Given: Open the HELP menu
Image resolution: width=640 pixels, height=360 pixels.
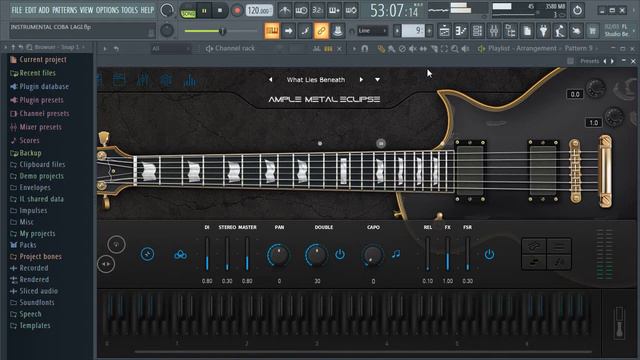Looking at the screenshot, I should point(147,10).
